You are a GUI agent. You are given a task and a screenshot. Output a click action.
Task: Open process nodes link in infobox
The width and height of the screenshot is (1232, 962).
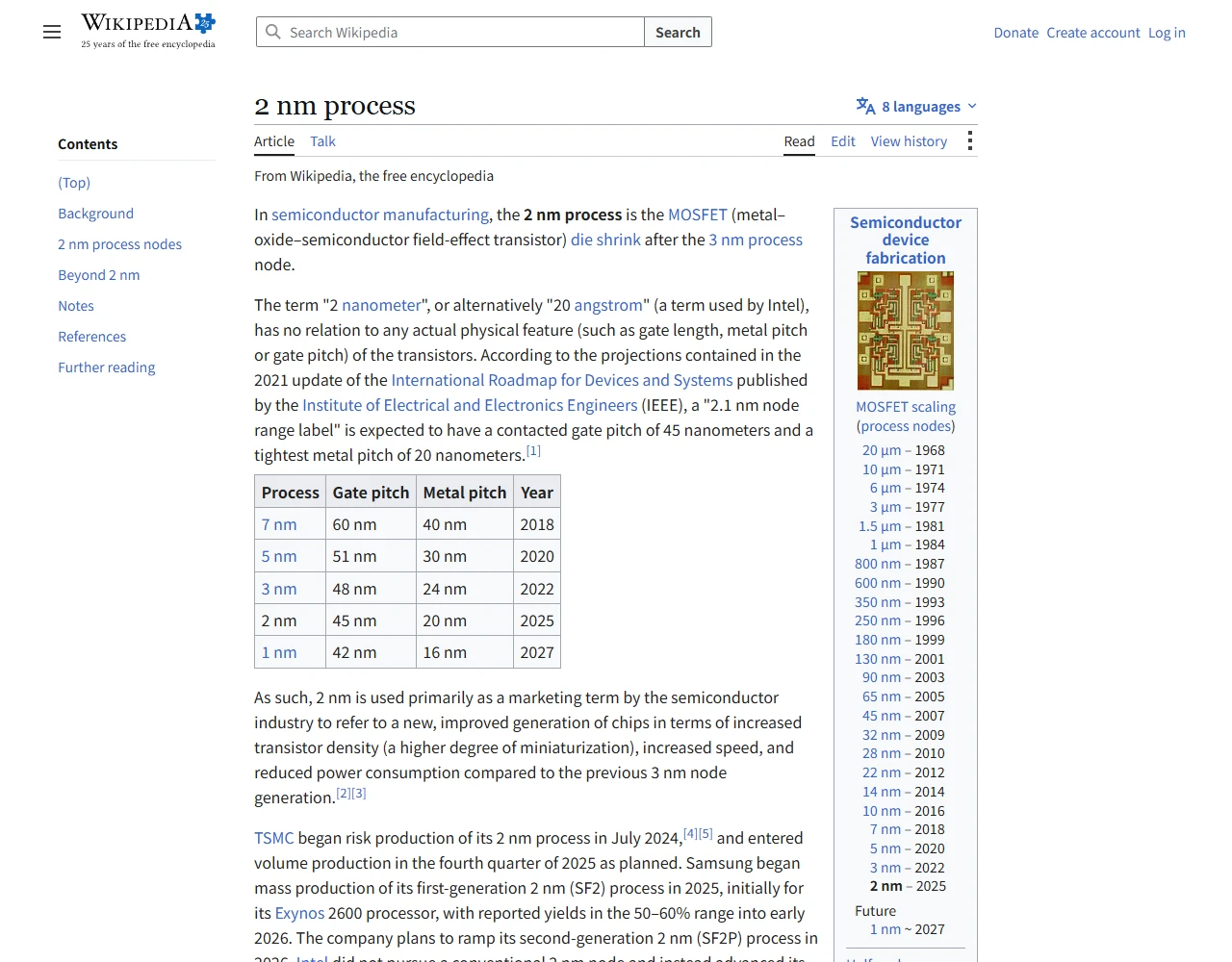click(x=906, y=426)
